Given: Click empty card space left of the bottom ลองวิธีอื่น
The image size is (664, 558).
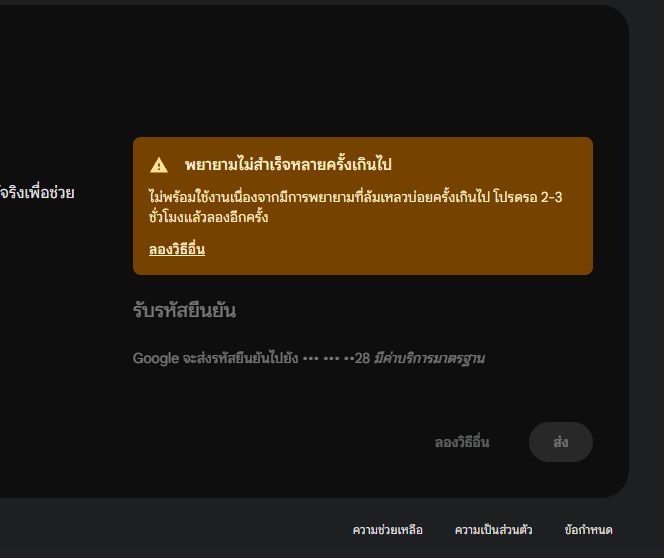Looking at the screenshot, I should [275, 442].
